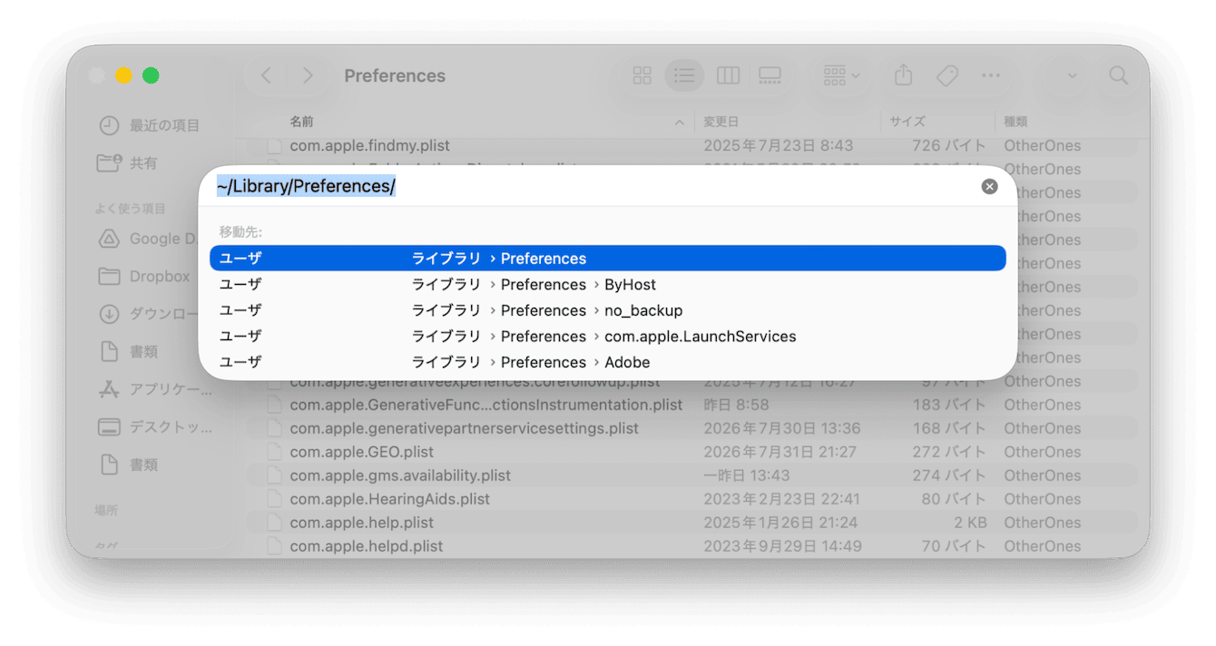Image resolution: width=1216 pixels, height=646 pixels.
Task: Zoom the Finder window with green button
Action: [150, 75]
